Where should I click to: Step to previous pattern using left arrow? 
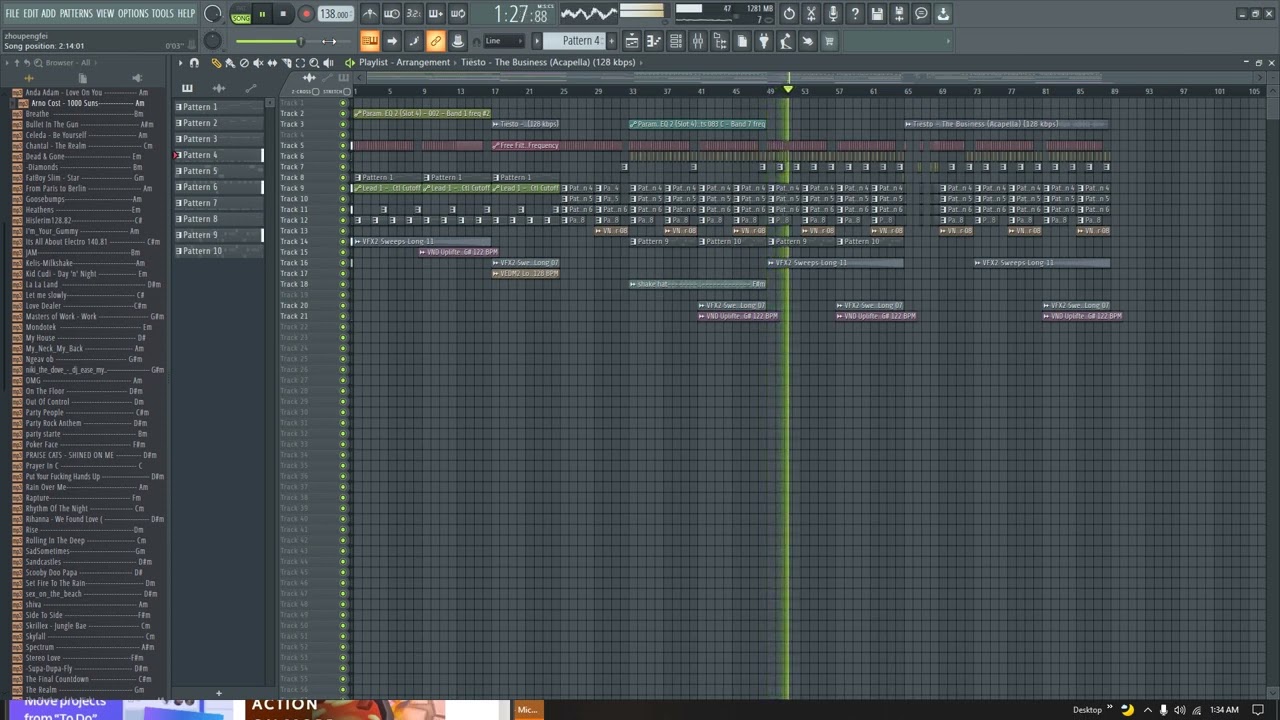point(536,41)
